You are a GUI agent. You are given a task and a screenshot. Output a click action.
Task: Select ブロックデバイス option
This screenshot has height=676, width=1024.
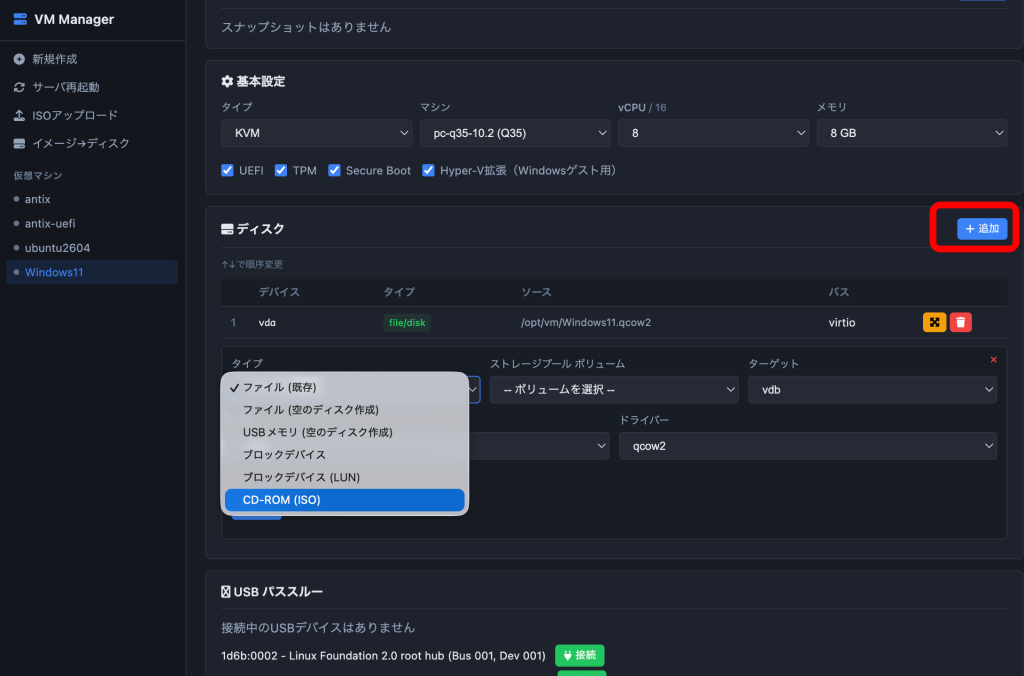[345, 455]
